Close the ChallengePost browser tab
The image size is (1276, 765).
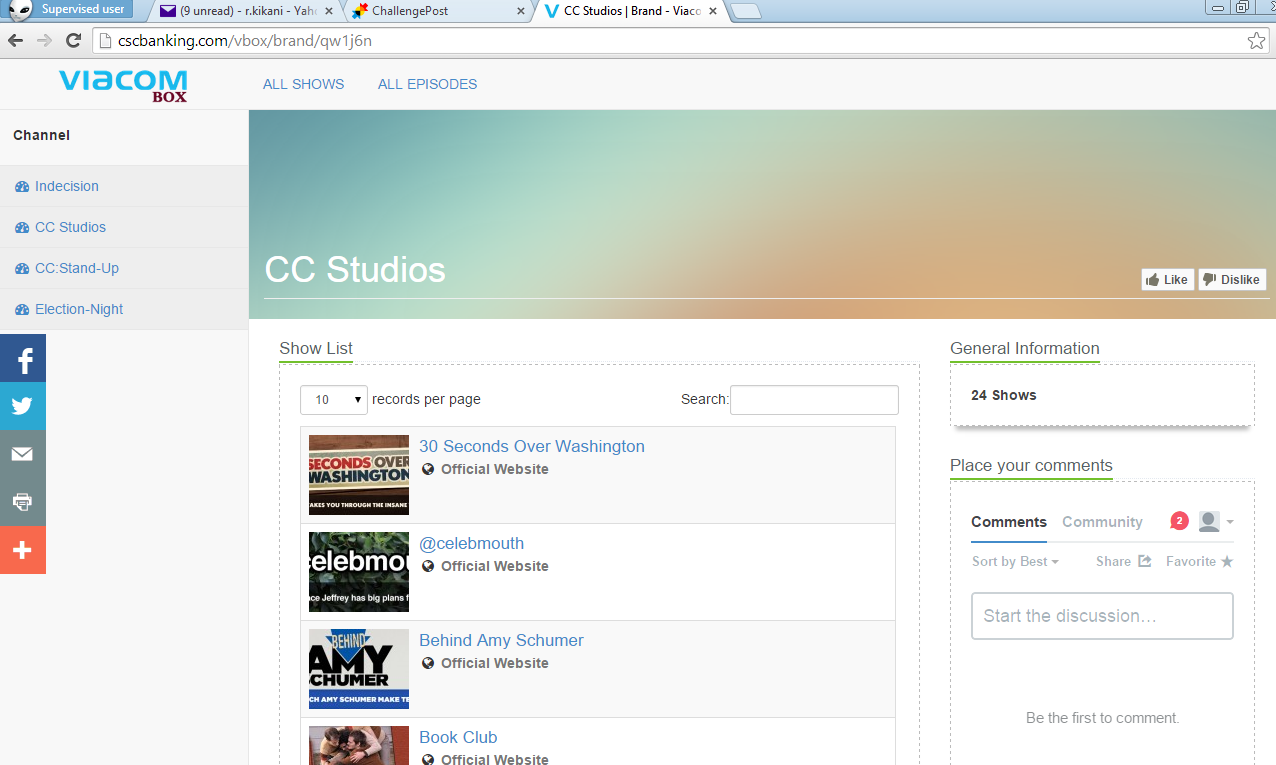[x=520, y=12]
